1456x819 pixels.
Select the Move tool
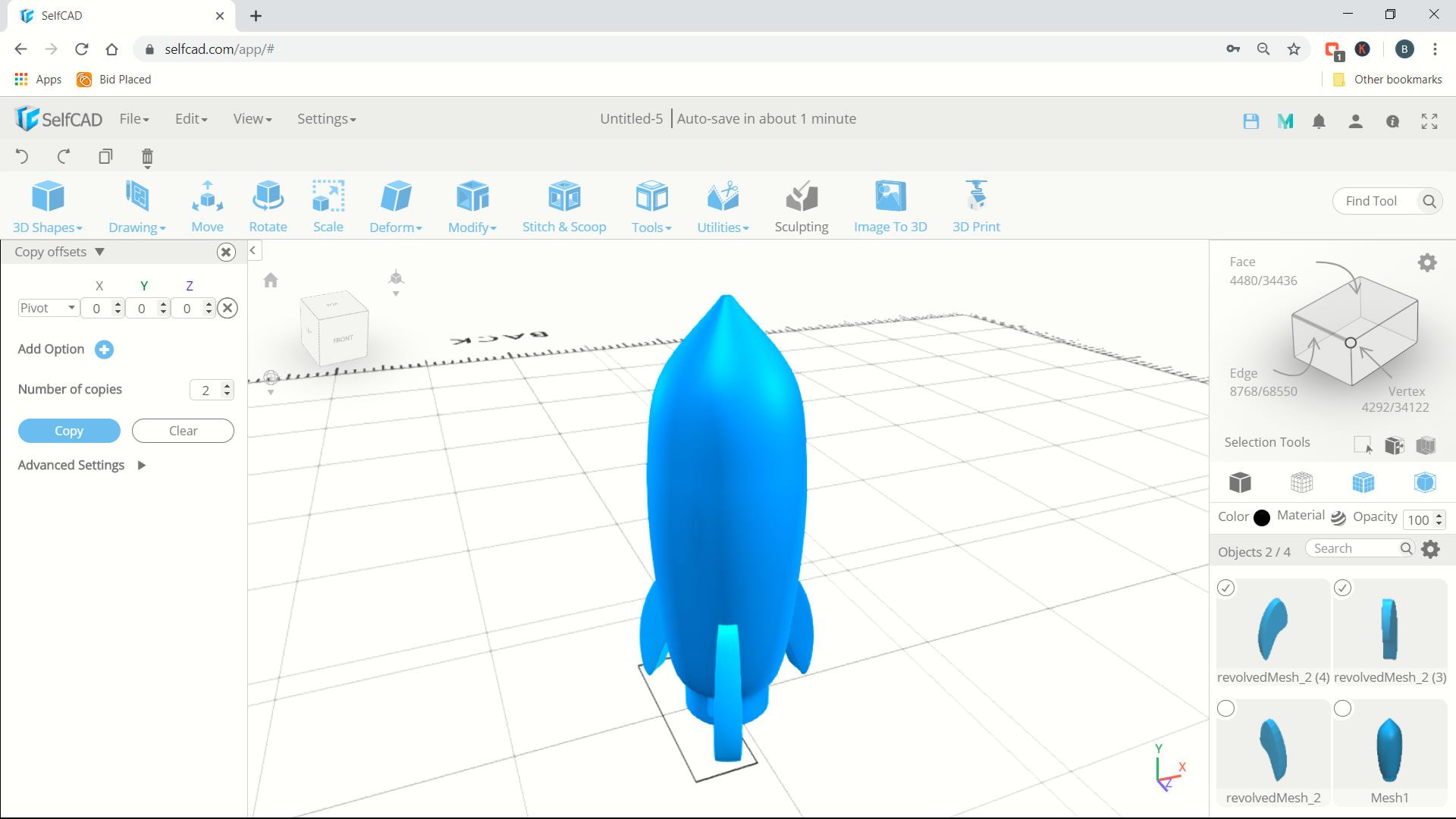(x=207, y=205)
